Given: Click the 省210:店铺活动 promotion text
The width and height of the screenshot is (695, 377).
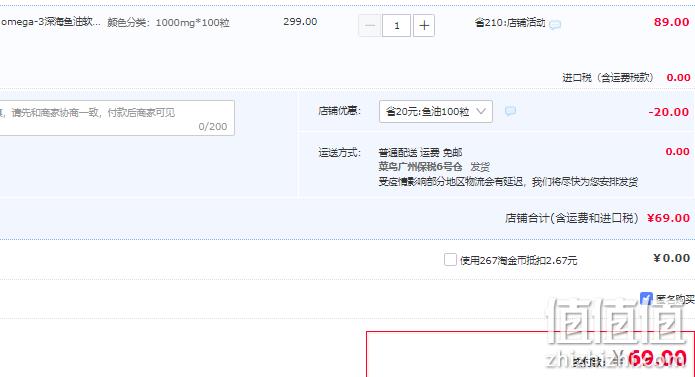Looking at the screenshot, I should 510,23.
